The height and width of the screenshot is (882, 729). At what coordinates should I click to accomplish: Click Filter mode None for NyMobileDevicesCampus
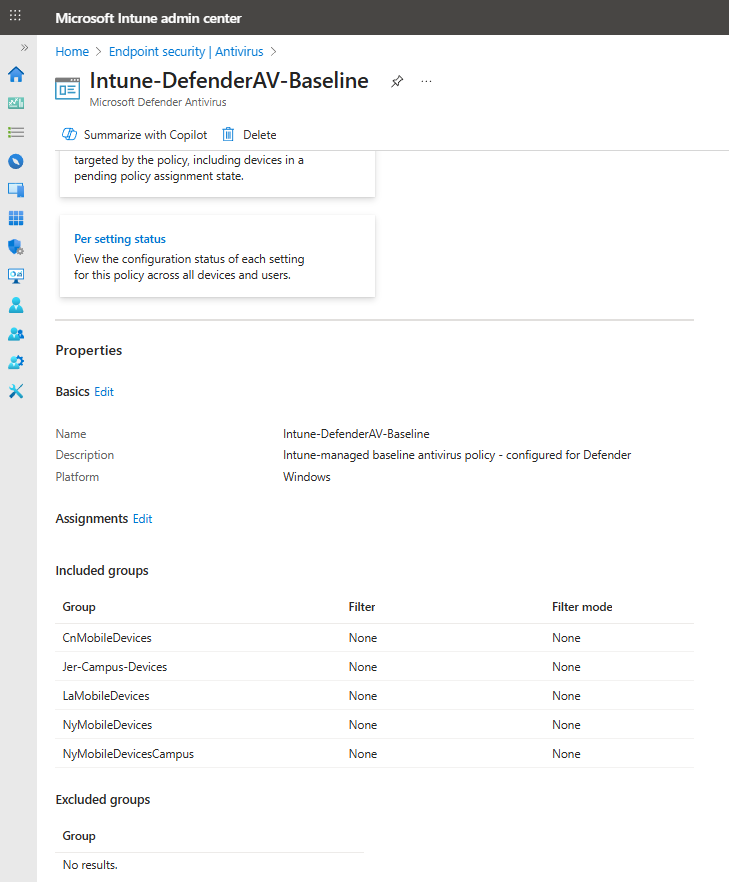pyautogui.click(x=566, y=754)
